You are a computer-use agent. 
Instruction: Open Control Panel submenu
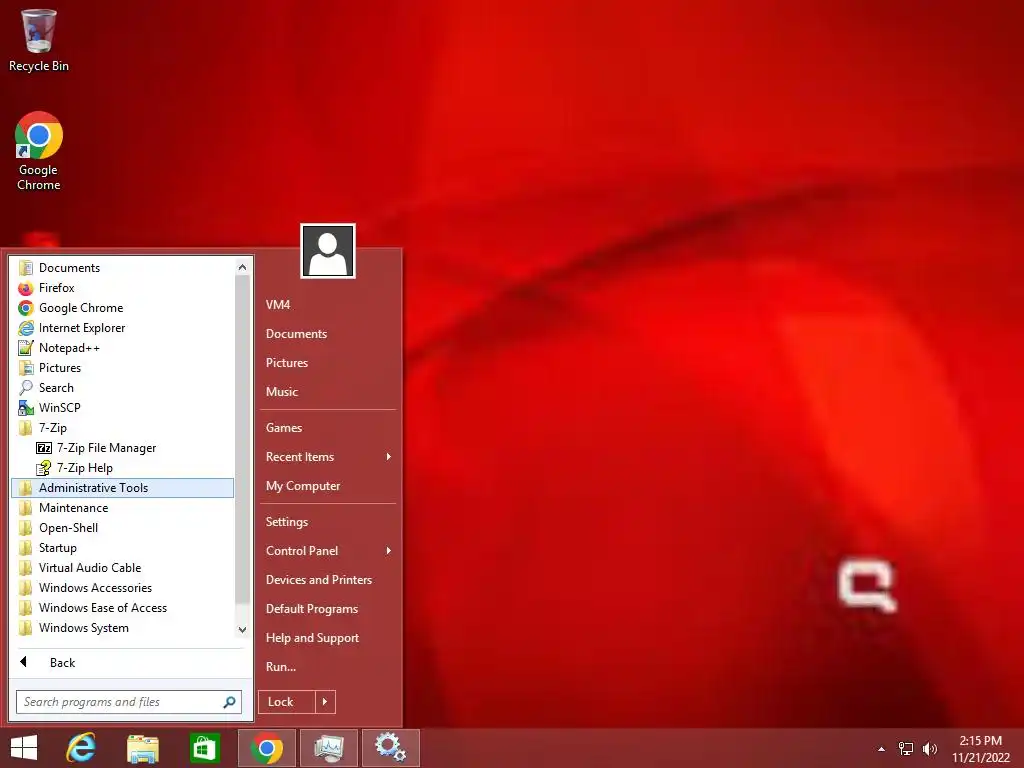[328, 551]
